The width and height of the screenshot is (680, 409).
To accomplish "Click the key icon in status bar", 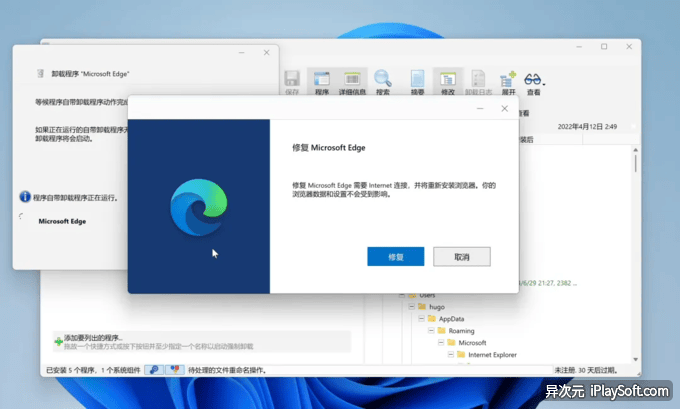I will (154, 370).
